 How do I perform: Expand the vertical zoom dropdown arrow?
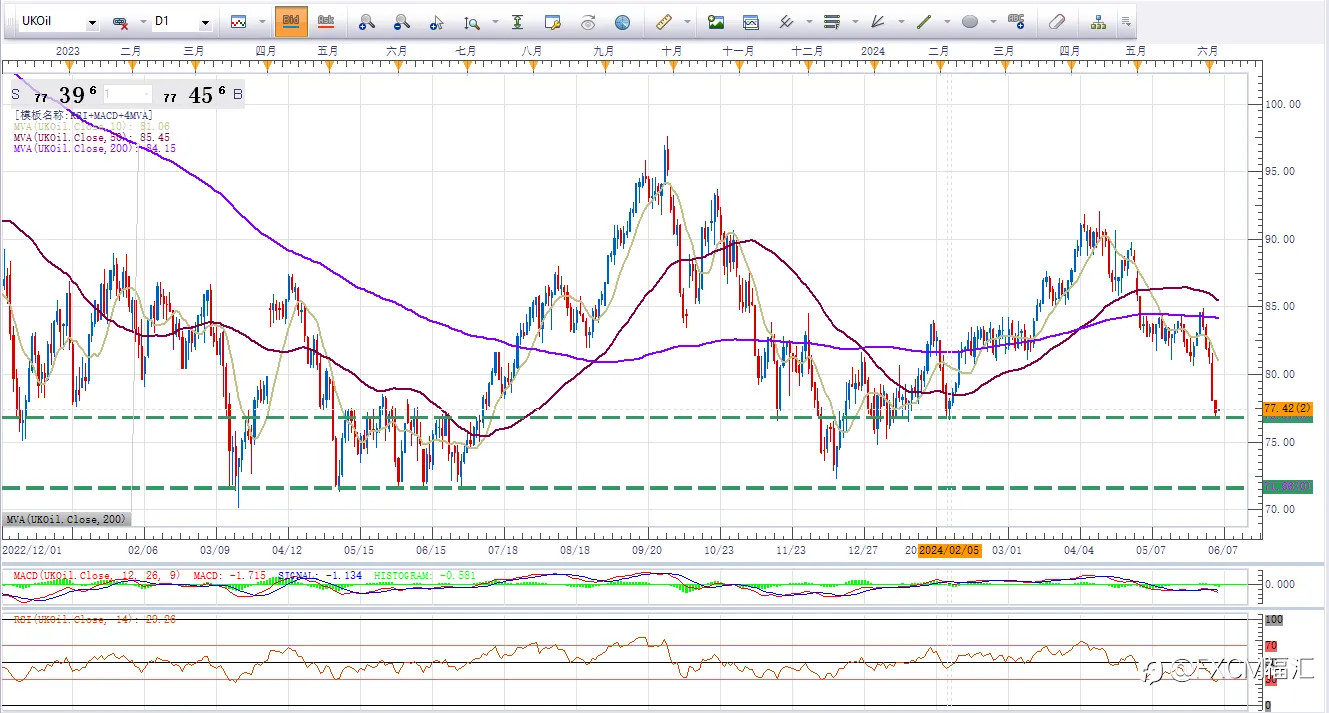(494, 21)
